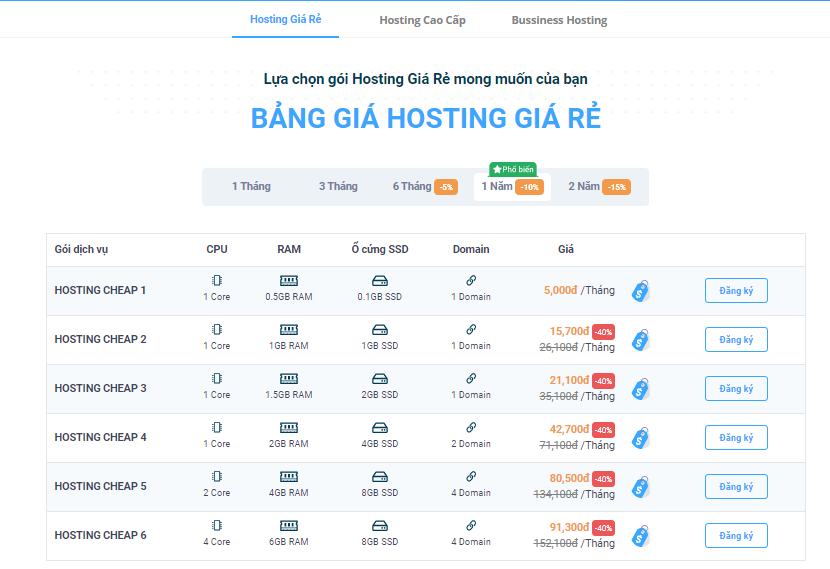Click price tag icon for HOSTING CHEAP 2
Image resolution: width=830 pixels, height=569 pixels.
coord(640,340)
